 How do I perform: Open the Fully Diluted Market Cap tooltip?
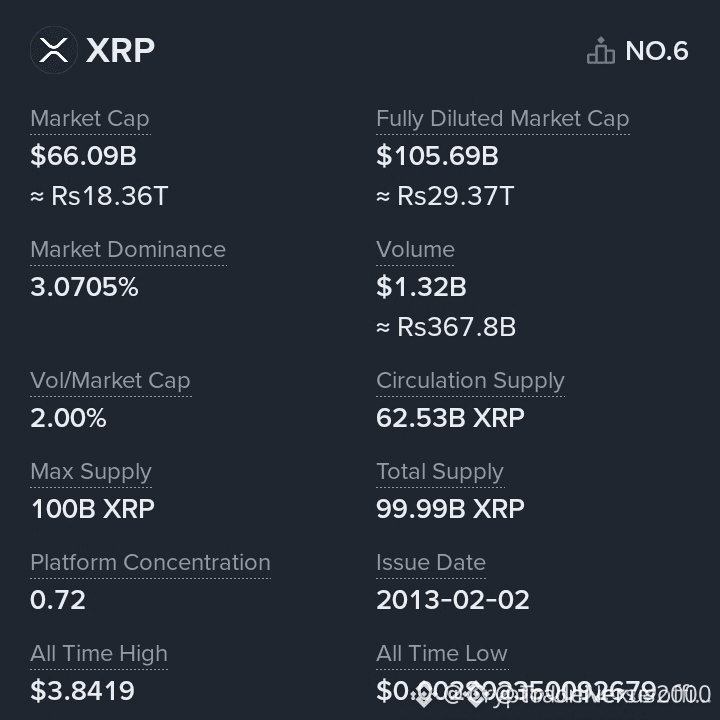[502, 119]
